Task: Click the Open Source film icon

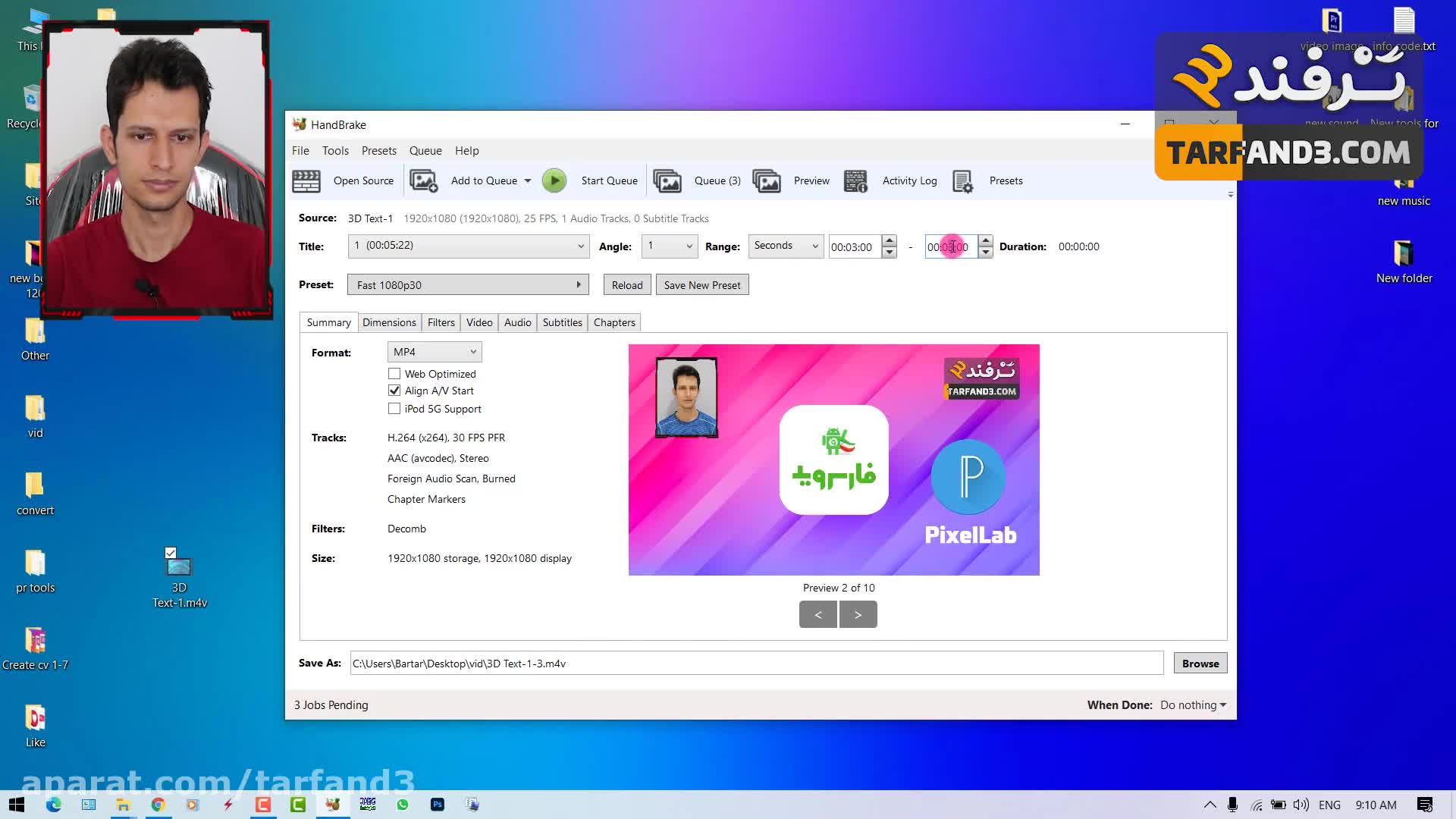Action: pyautogui.click(x=306, y=181)
